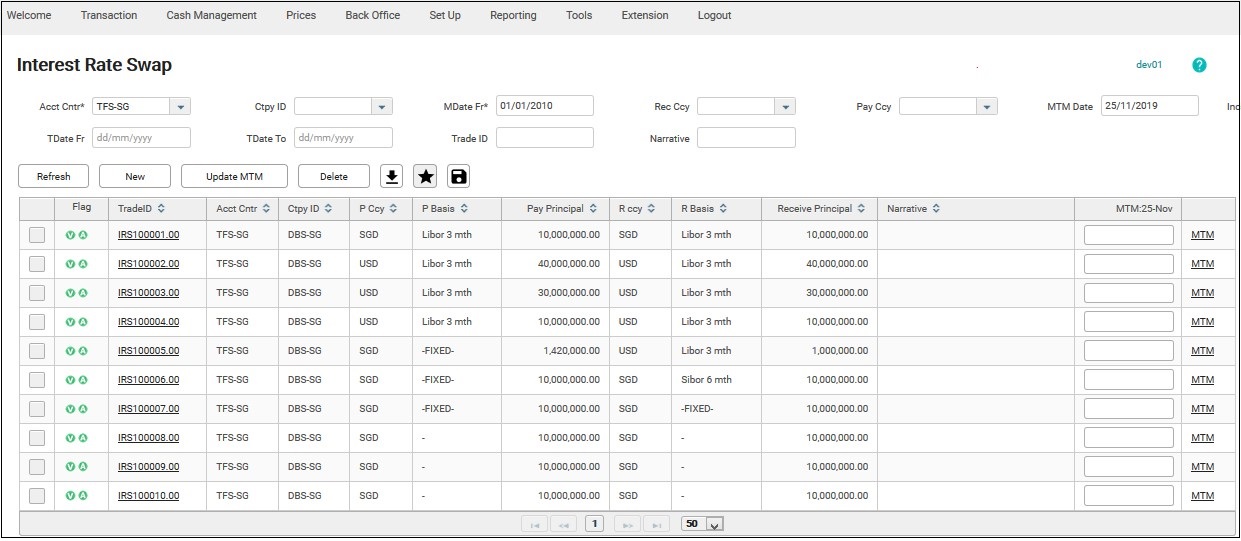Expand the Acct Cntr dropdown
Screen dimensions: 1241x541
point(179,107)
